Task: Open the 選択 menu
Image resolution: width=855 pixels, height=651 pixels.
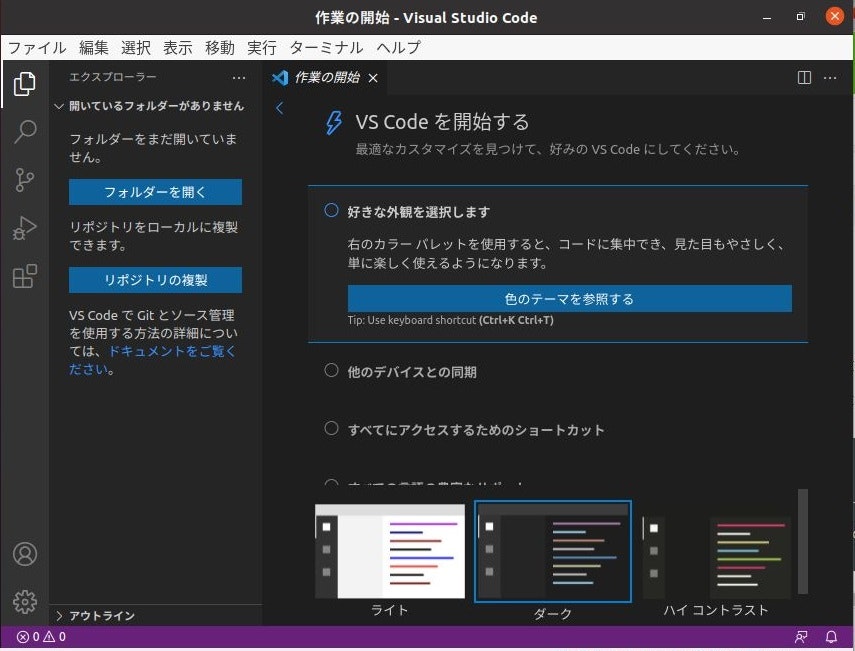Action: 136,47
